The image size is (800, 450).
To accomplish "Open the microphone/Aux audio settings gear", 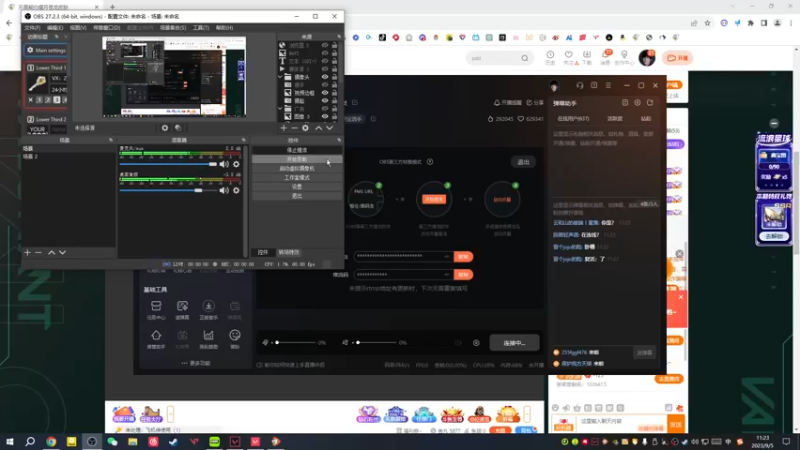I will coord(236,164).
